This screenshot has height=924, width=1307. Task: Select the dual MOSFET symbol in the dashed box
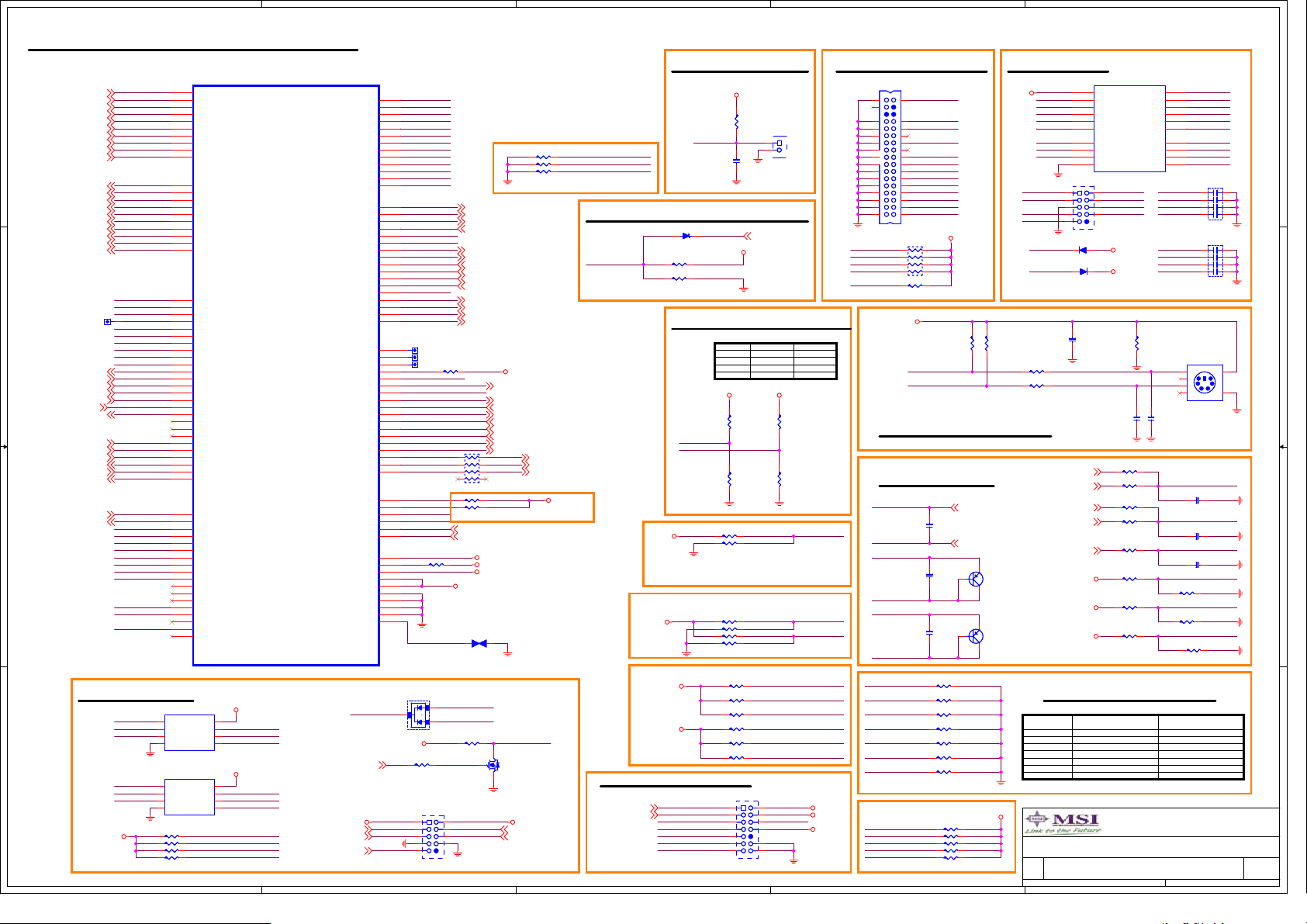pos(419,715)
